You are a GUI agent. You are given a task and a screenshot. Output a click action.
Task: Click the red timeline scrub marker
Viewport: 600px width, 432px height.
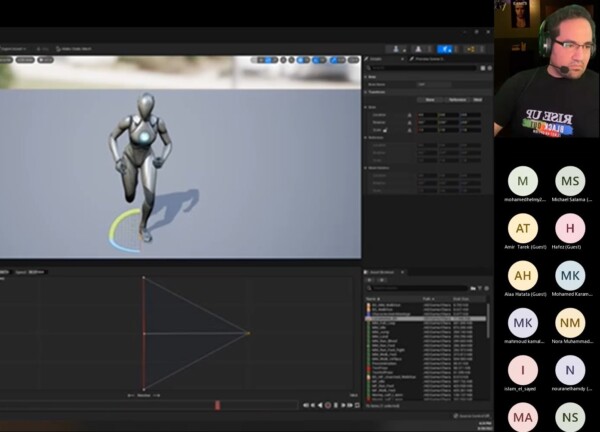217,404
